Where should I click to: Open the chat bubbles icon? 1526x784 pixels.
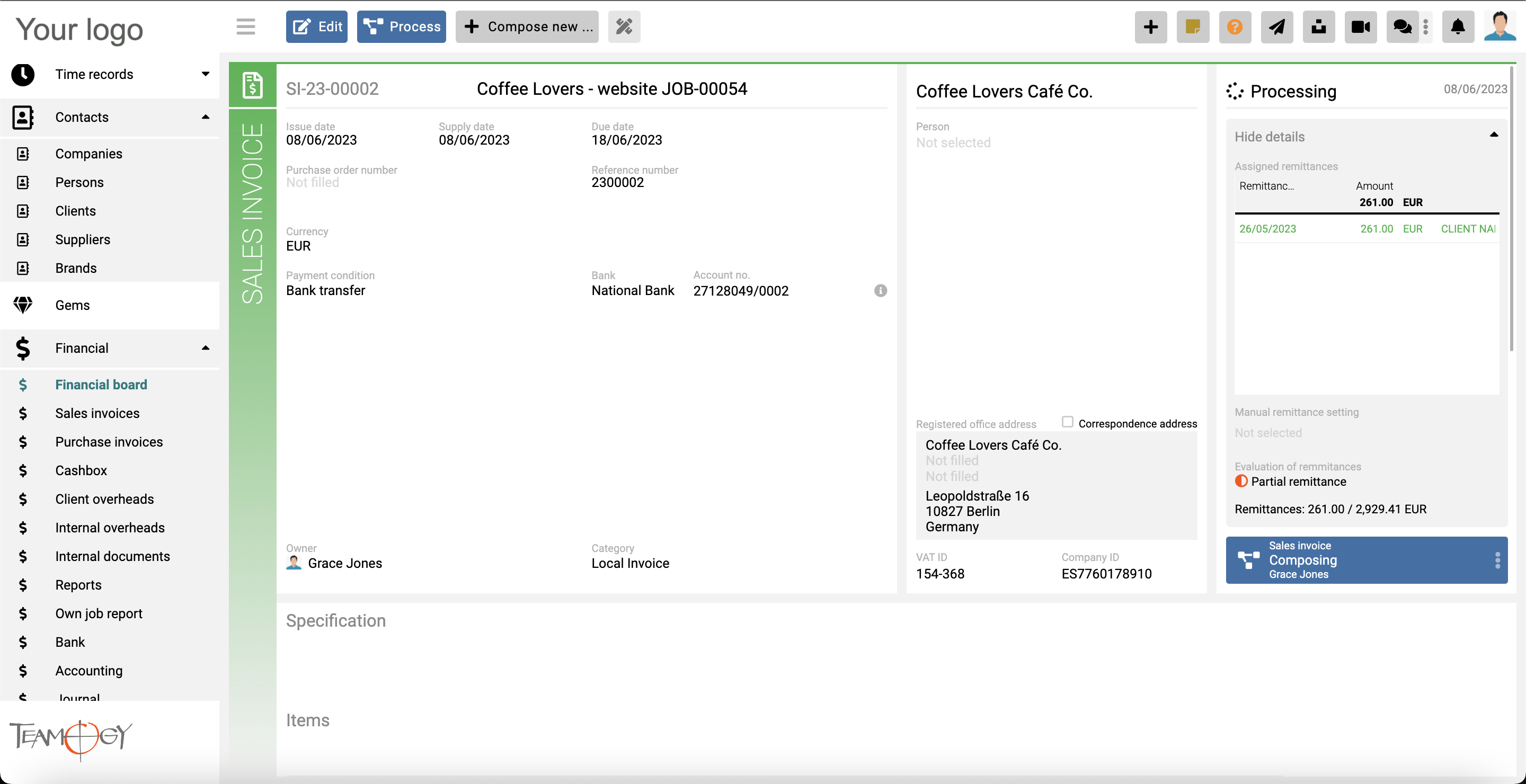click(1402, 26)
